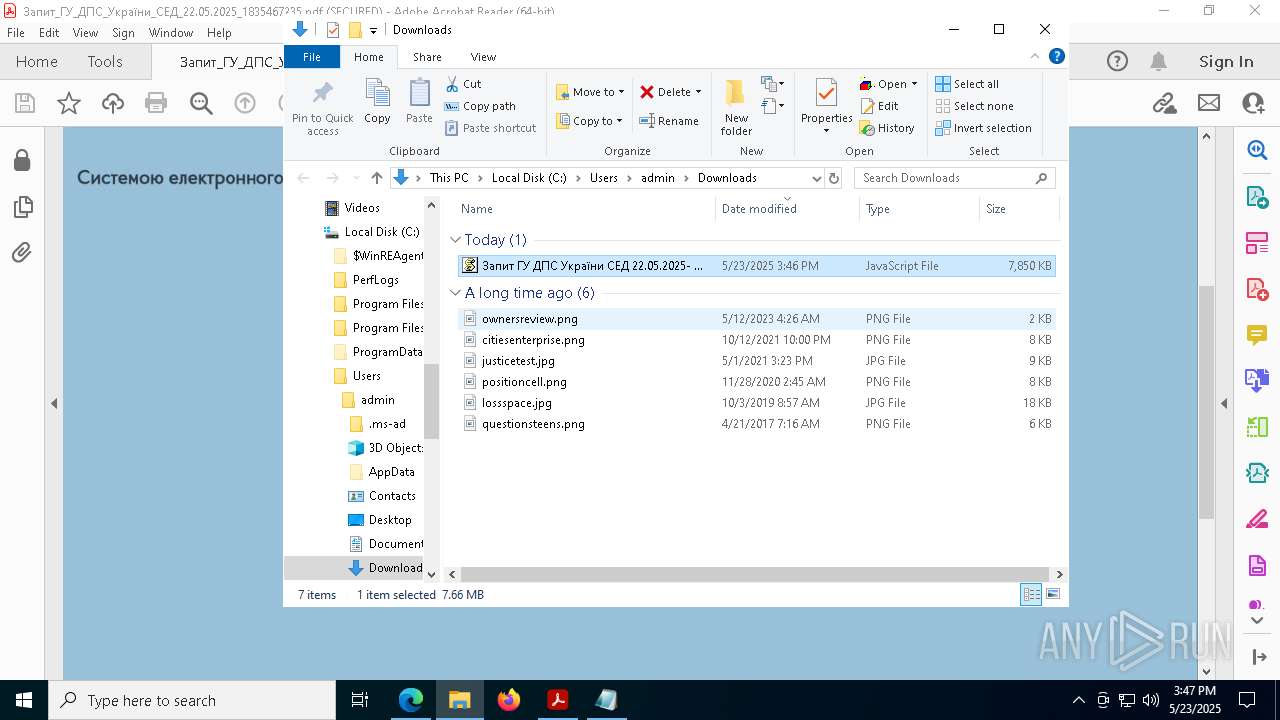This screenshot has height=720, width=1280.
Task: Open Edit menu in Acrobat Reader
Action: (x=49, y=33)
